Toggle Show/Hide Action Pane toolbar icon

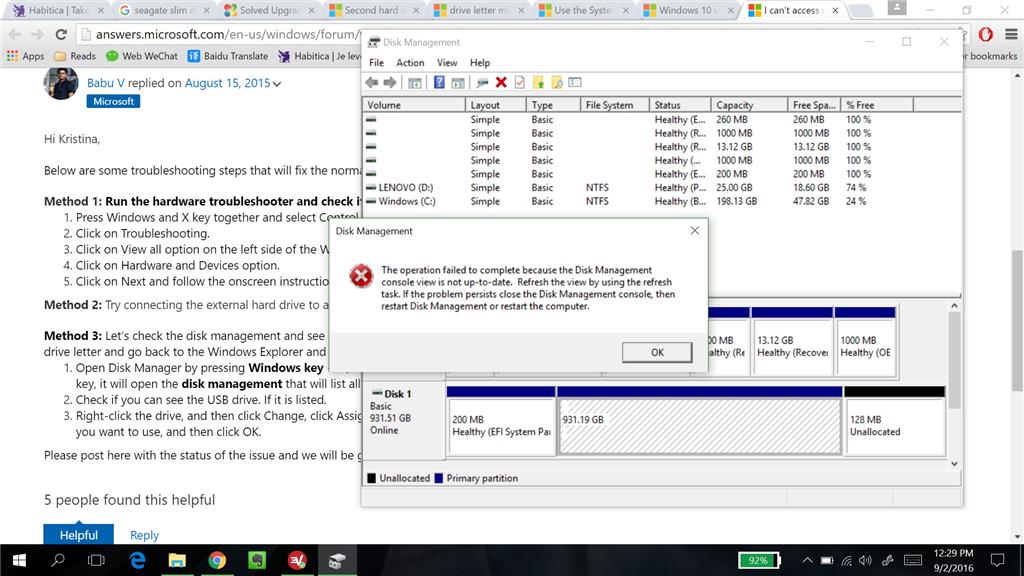pyautogui.click(x=458, y=82)
